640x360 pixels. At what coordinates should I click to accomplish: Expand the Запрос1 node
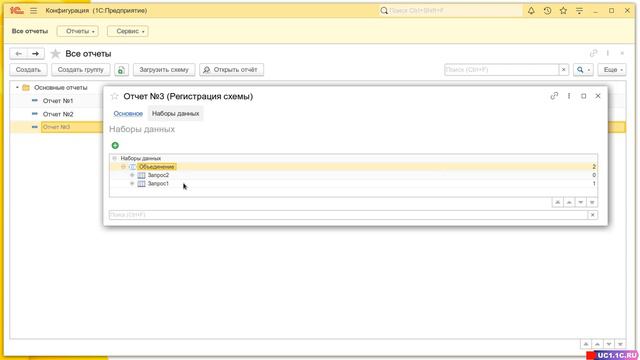tap(132, 184)
